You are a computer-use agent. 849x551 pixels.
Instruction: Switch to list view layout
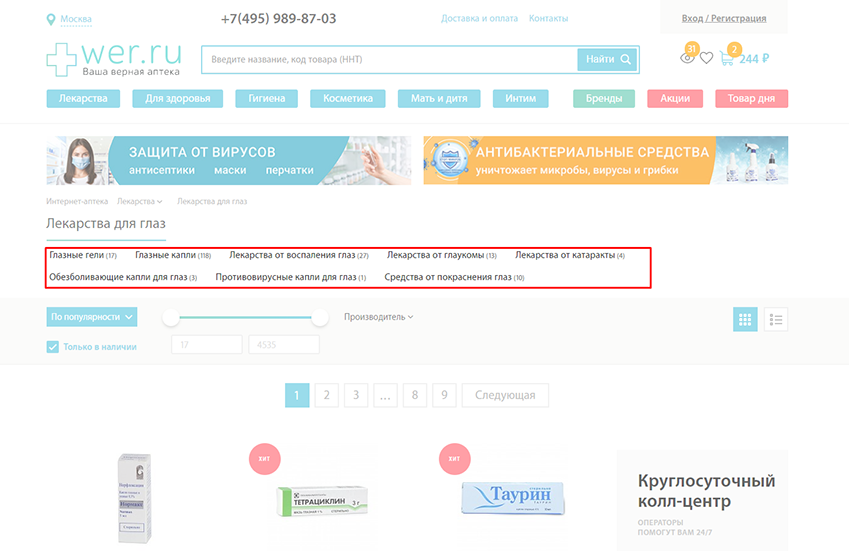pos(776,320)
